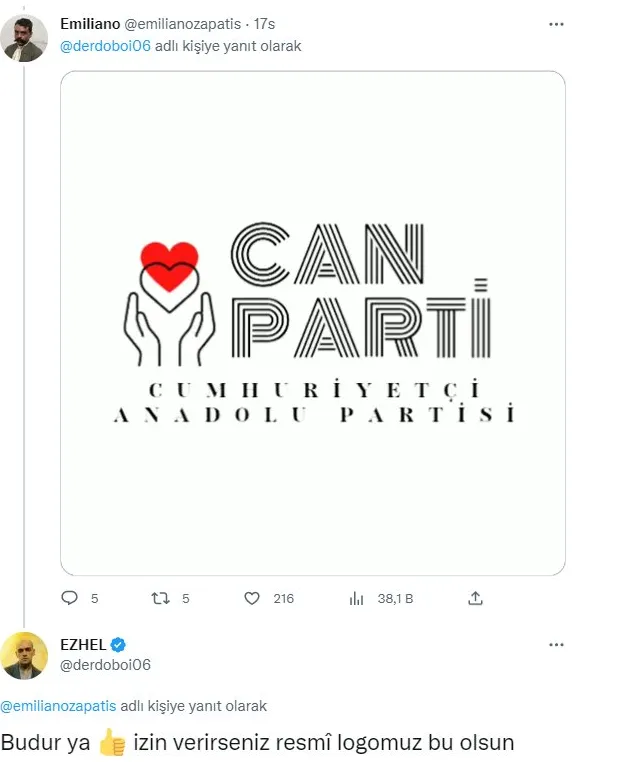Click the reply speech bubble icon
The width and height of the screenshot is (640, 762).
(70, 598)
